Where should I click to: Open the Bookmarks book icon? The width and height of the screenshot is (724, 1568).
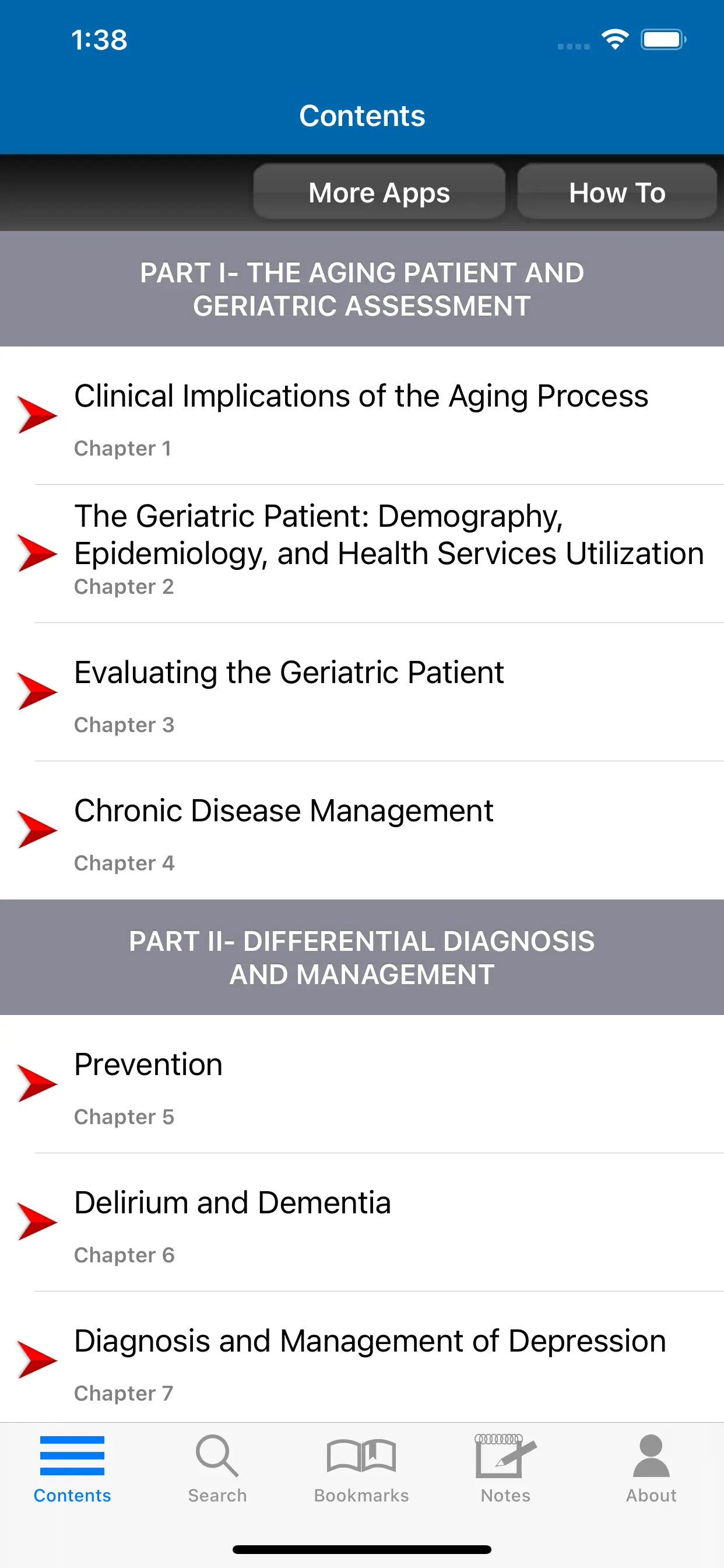pos(361,1456)
